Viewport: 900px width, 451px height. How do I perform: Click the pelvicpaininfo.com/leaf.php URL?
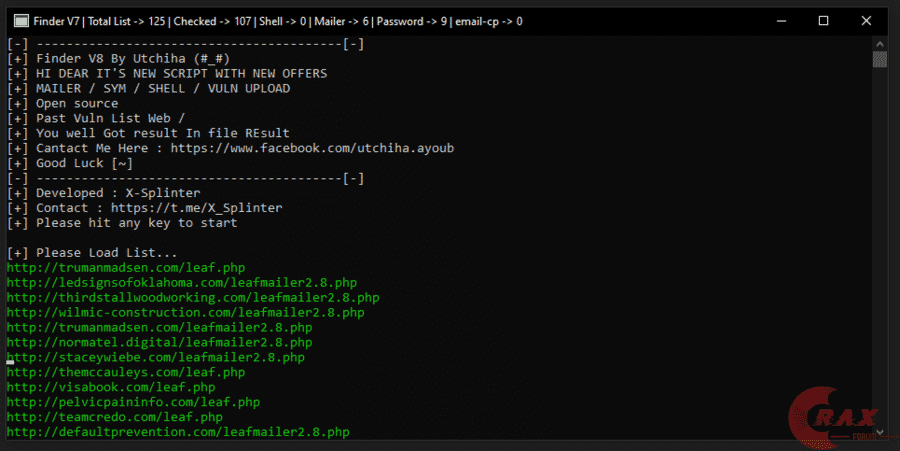click(133, 402)
